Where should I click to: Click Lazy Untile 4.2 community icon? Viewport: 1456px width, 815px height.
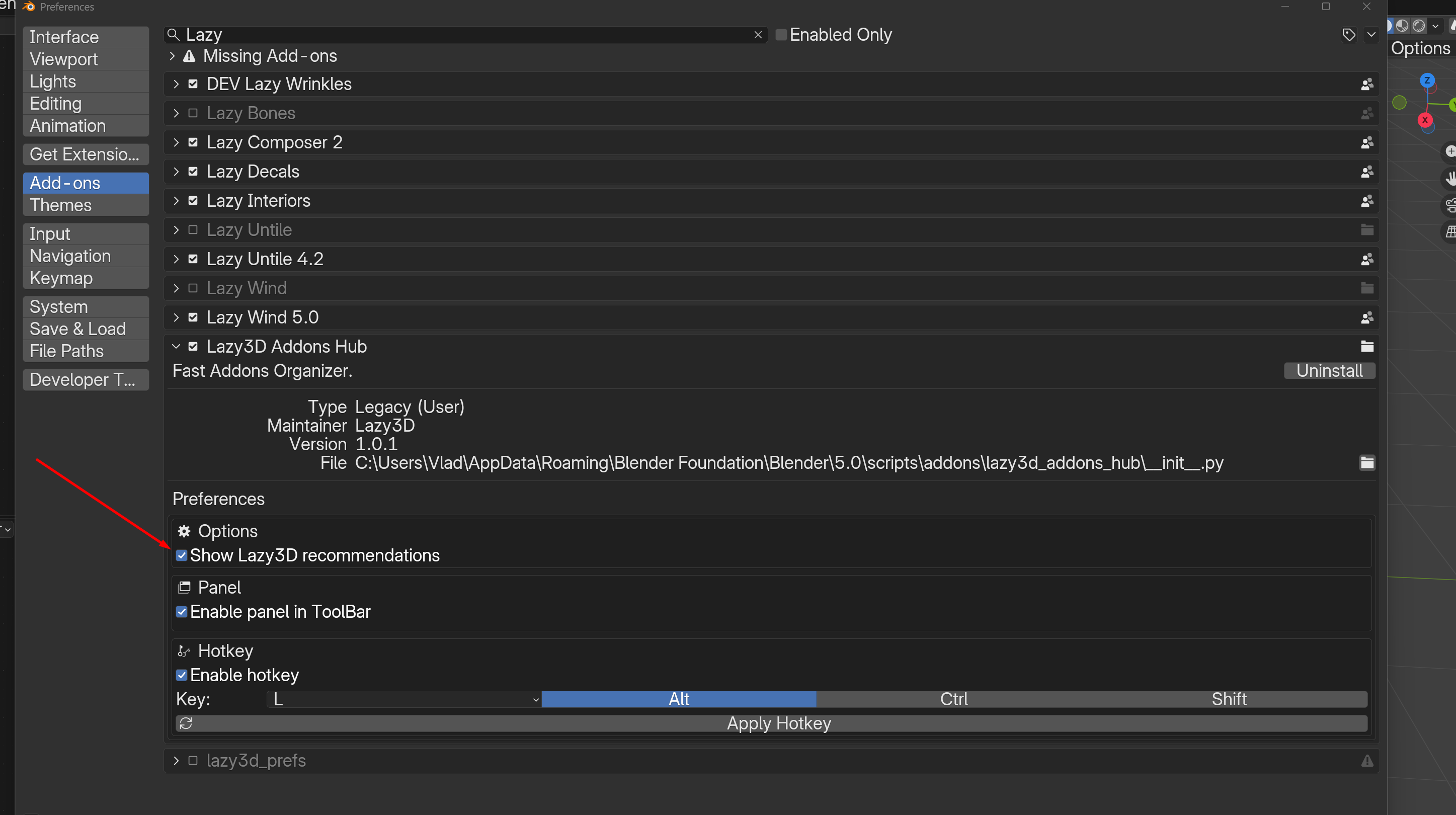click(1366, 260)
